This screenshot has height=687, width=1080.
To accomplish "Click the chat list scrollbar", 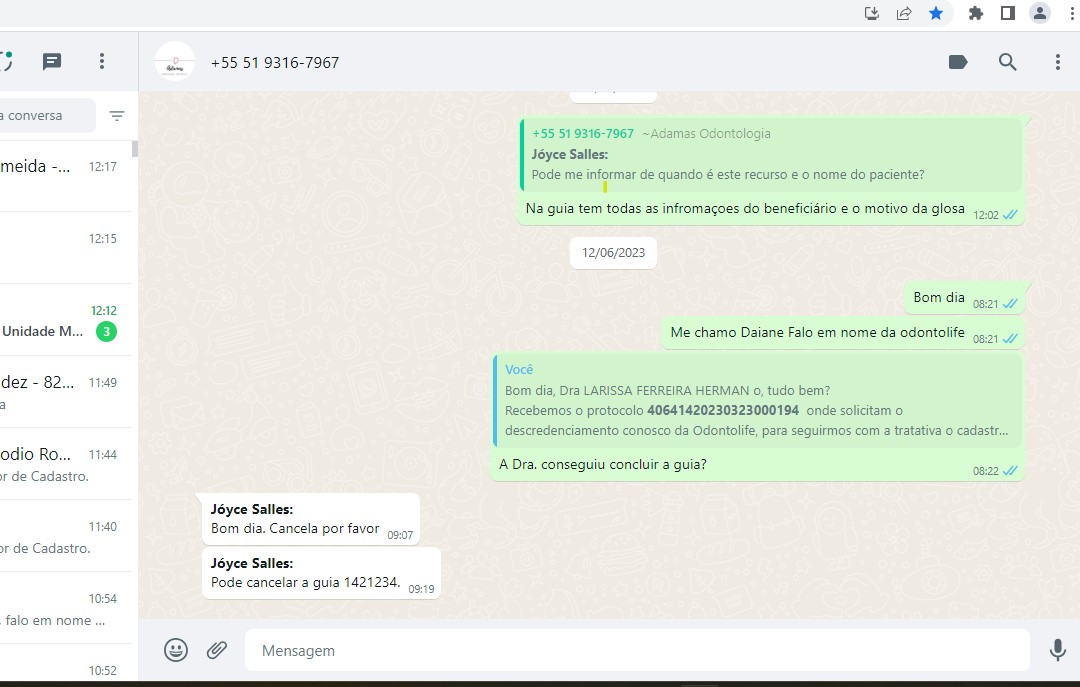I will pos(135,148).
